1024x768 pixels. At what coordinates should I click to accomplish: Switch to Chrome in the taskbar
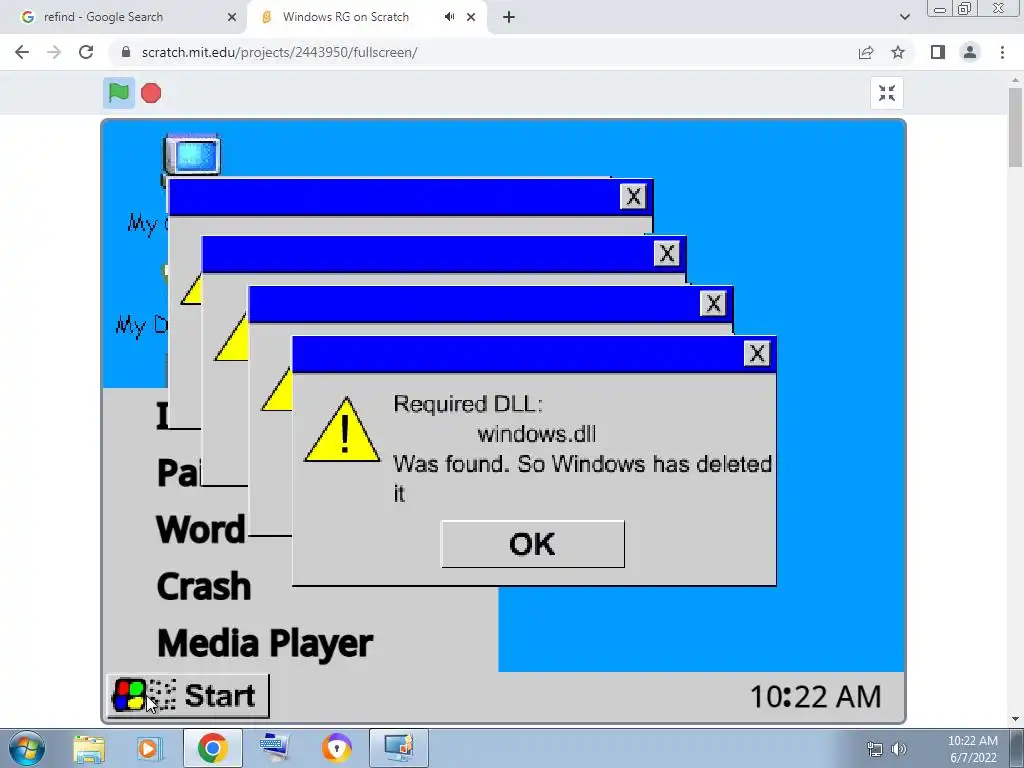pyautogui.click(x=213, y=748)
